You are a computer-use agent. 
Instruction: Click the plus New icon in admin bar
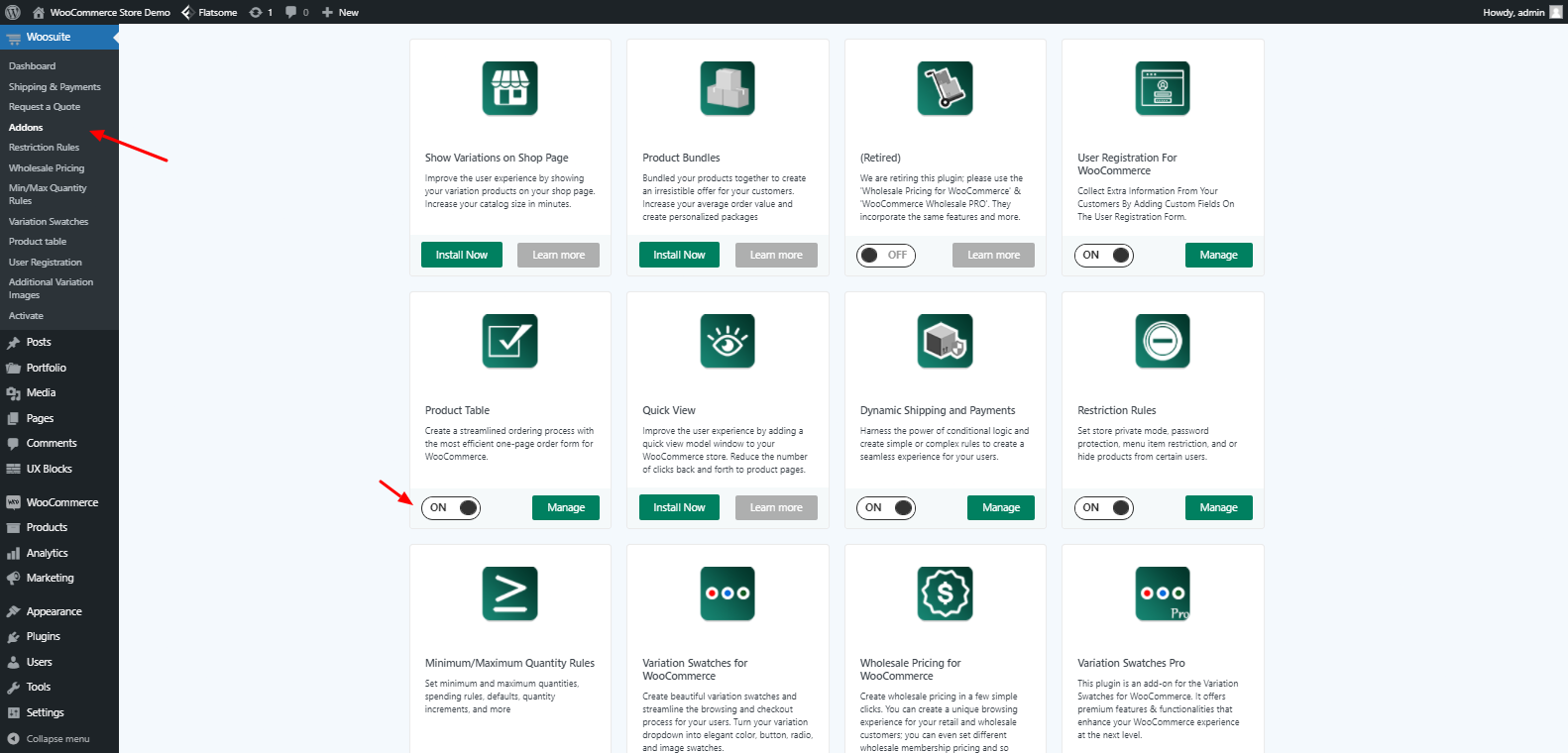click(327, 12)
